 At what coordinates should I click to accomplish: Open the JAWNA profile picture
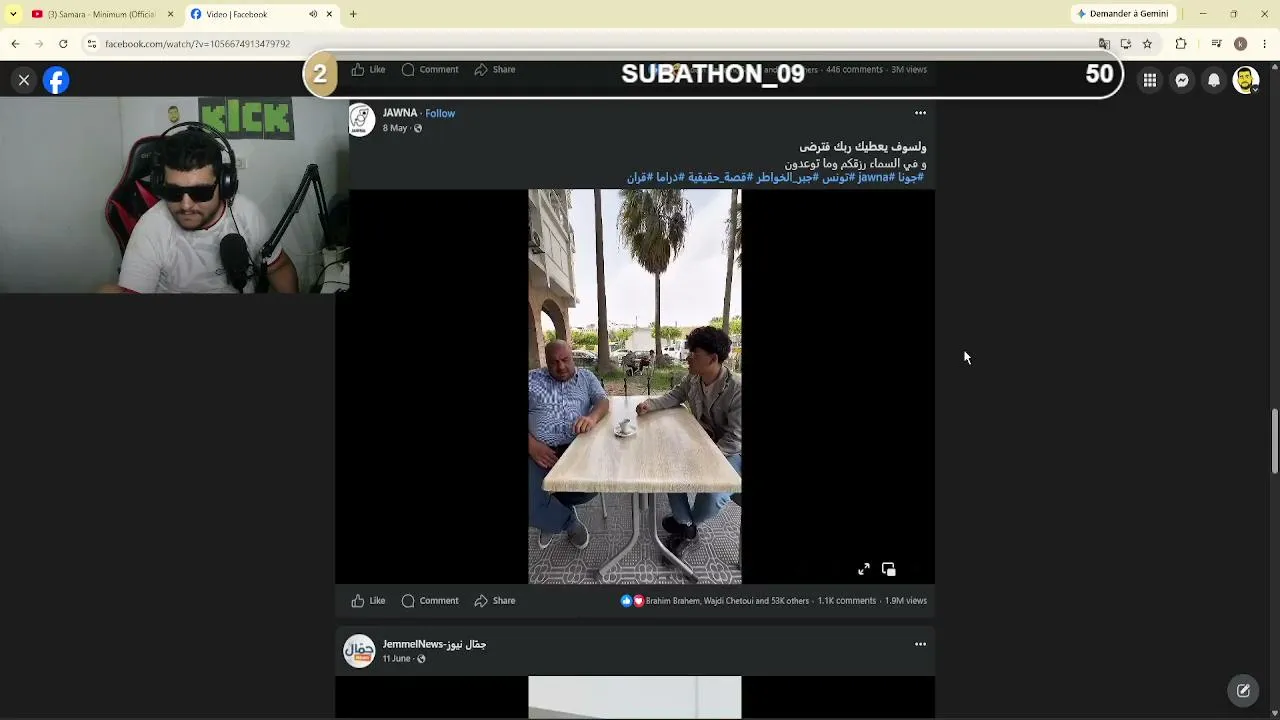click(x=361, y=120)
